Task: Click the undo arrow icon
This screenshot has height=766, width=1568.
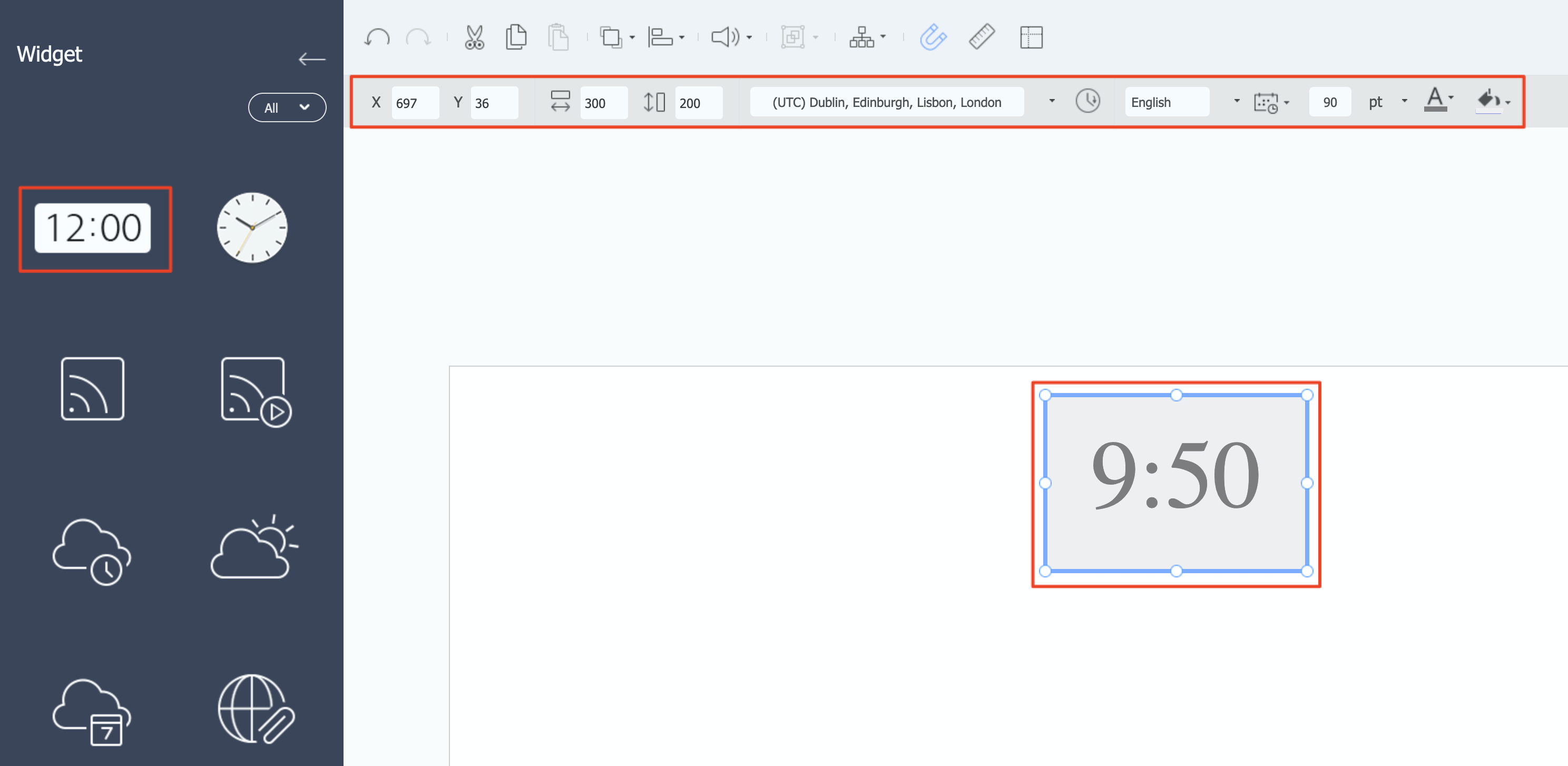Action: [x=377, y=38]
